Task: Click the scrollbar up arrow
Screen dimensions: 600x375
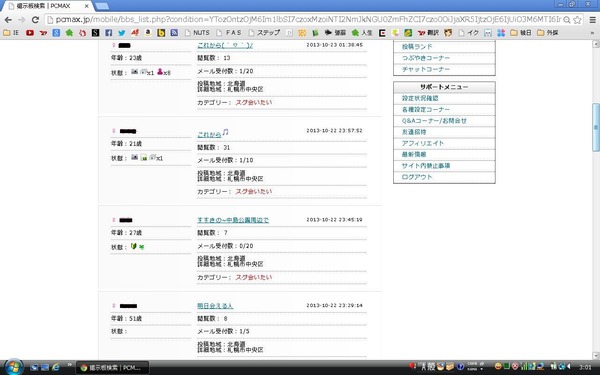Action: 596,44
